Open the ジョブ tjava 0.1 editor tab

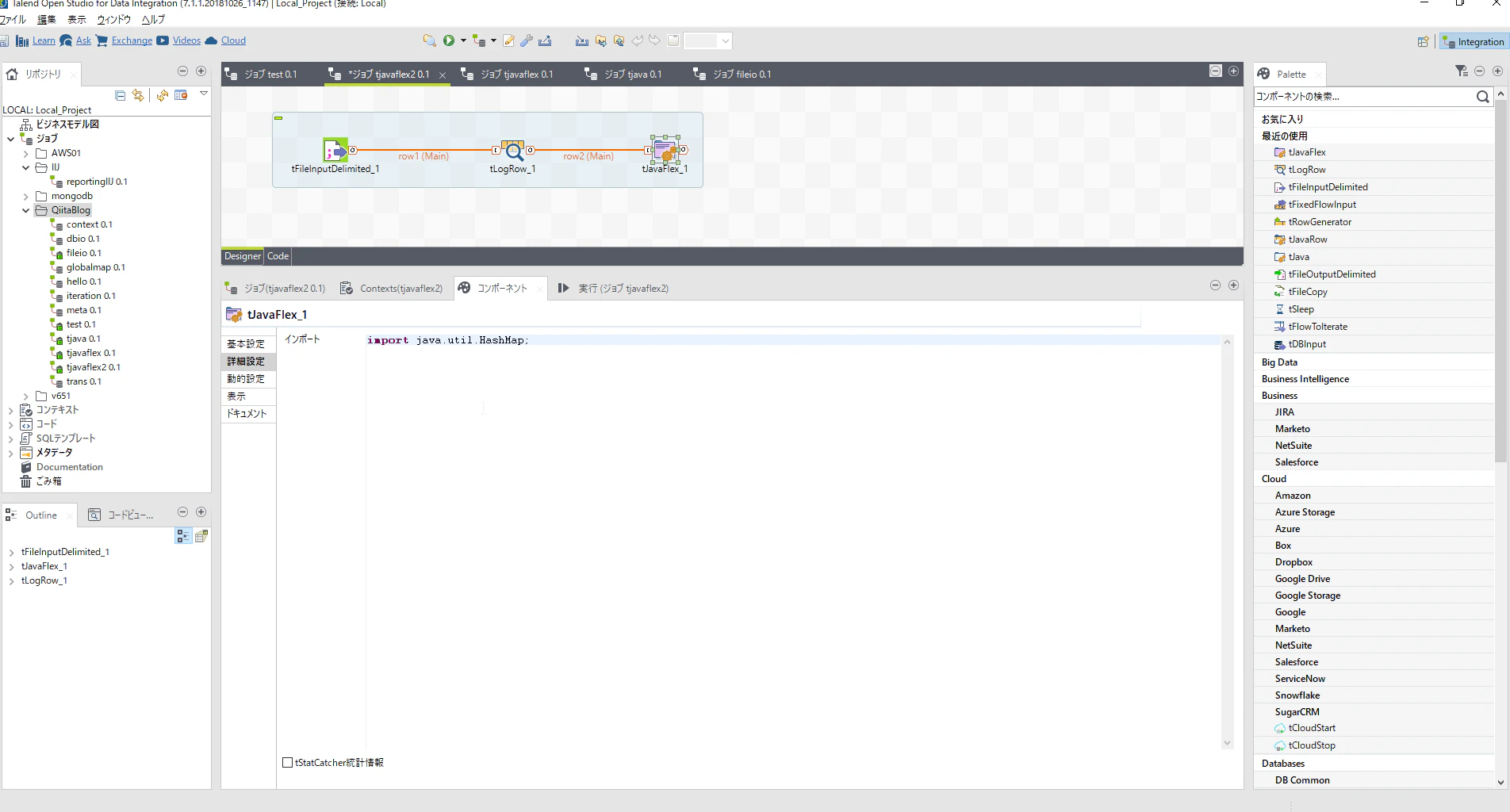pyautogui.click(x=623, y=74)
